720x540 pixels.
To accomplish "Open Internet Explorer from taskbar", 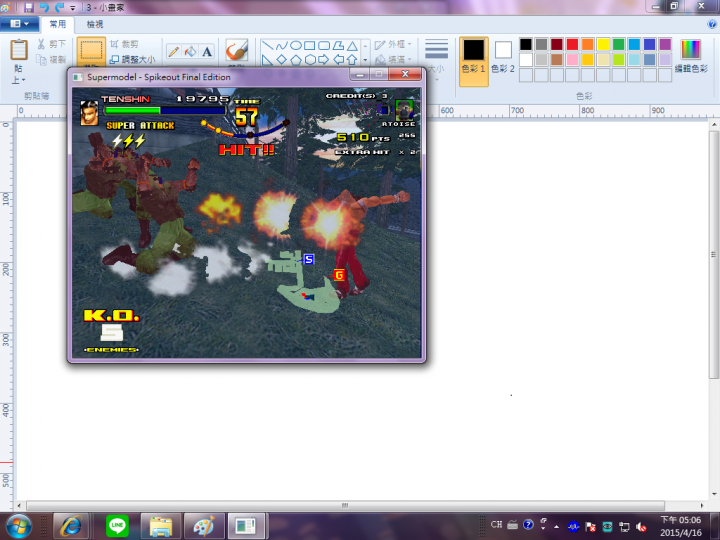I will click(71, 526).
